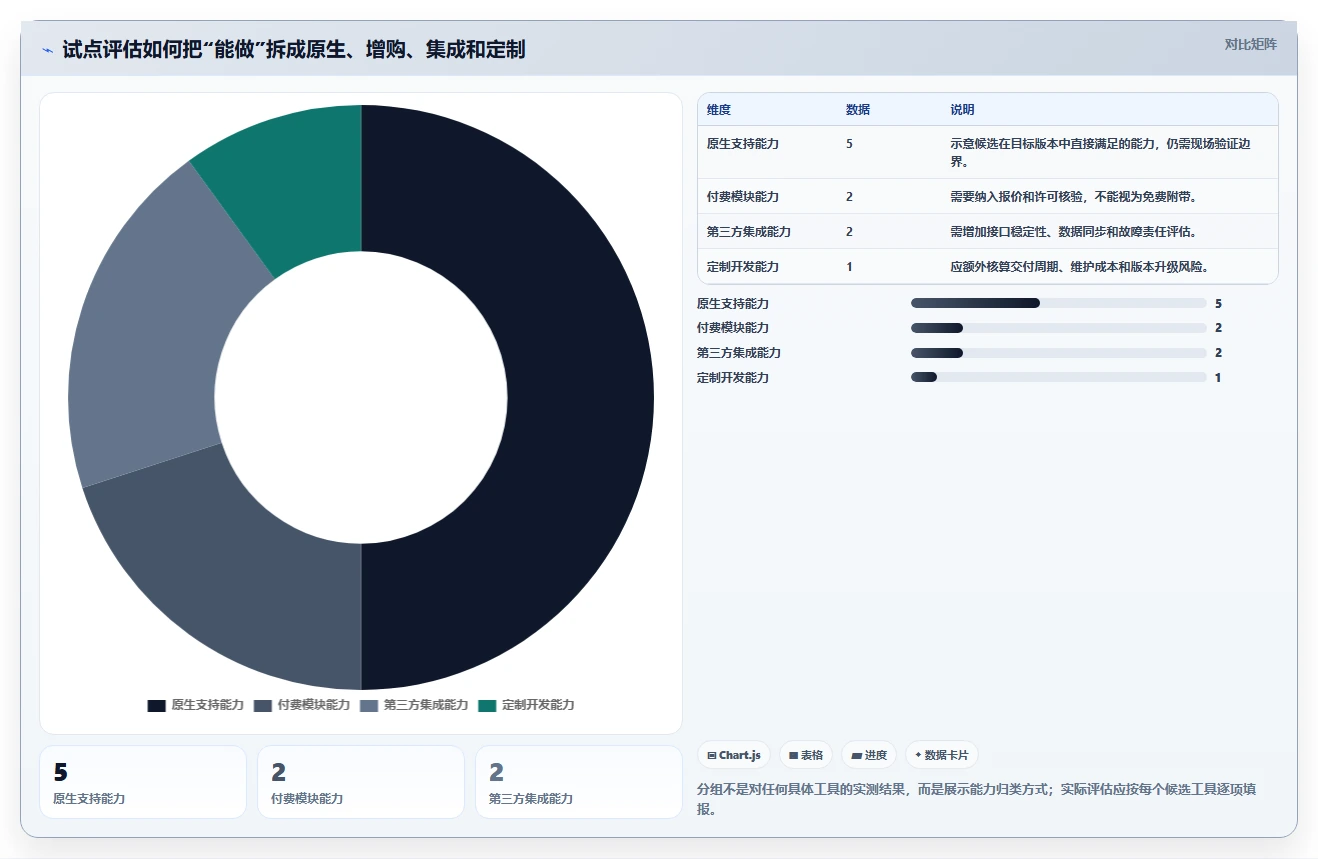Click the 定制开发能力 progress bar
1318x859 pixels.
[x=1059, y=378]
